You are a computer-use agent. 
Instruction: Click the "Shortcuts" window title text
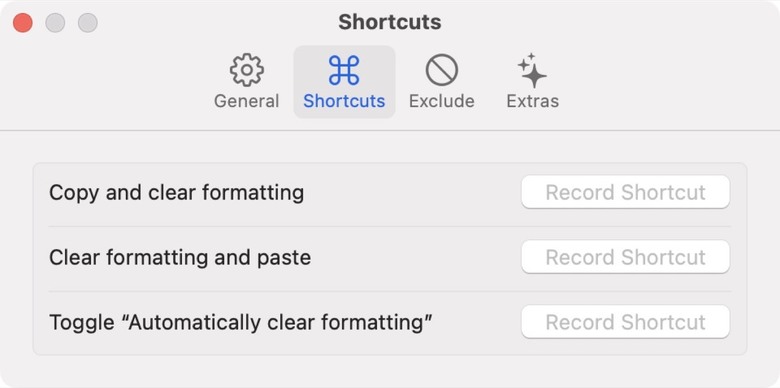point(390,22)
